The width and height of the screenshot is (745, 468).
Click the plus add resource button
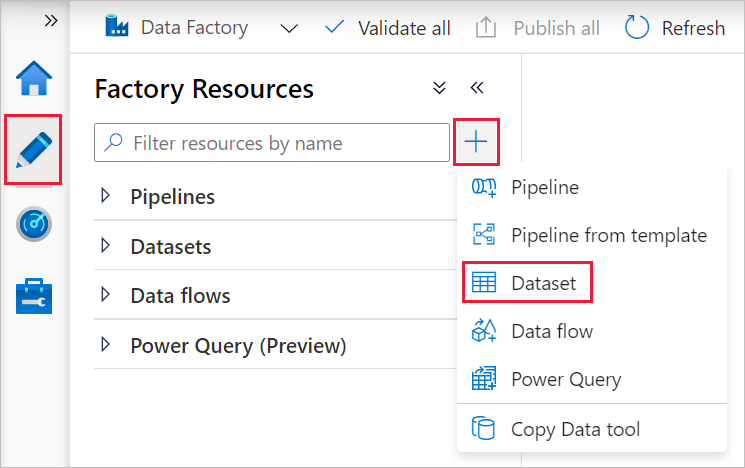coord(476,143)
